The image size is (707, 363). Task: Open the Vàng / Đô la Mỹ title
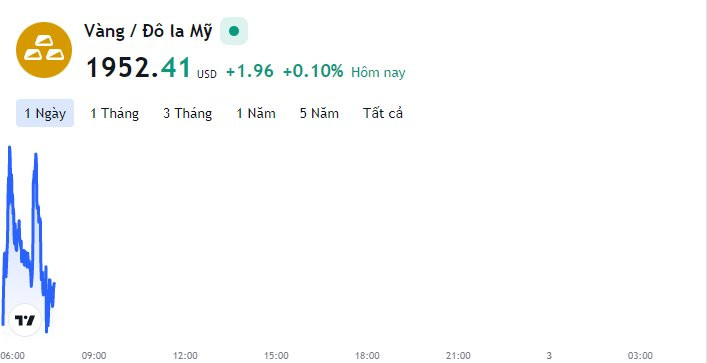click(148, 31)
